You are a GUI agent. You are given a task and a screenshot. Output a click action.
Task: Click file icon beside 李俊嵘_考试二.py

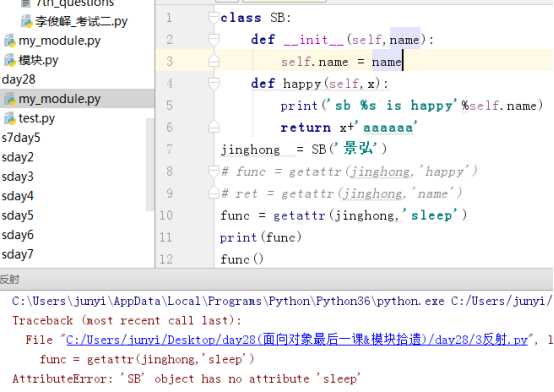click(x=26, y=22)
